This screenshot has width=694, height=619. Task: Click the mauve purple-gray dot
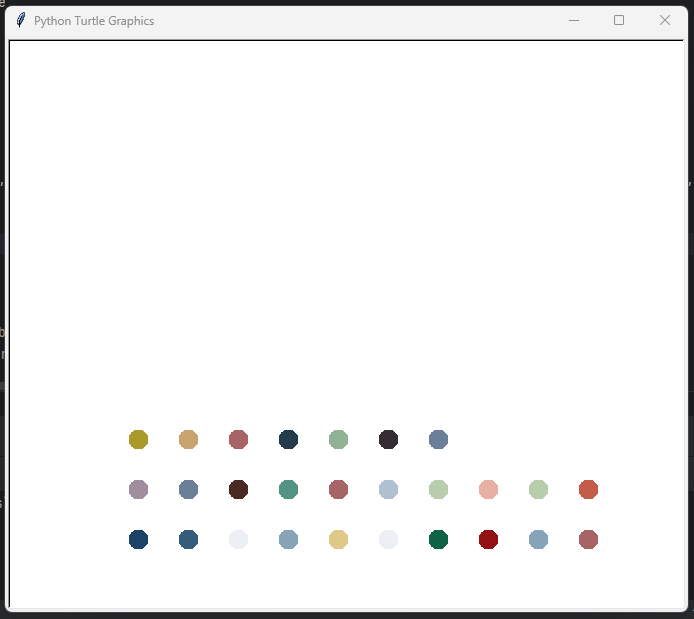point(138,490)
